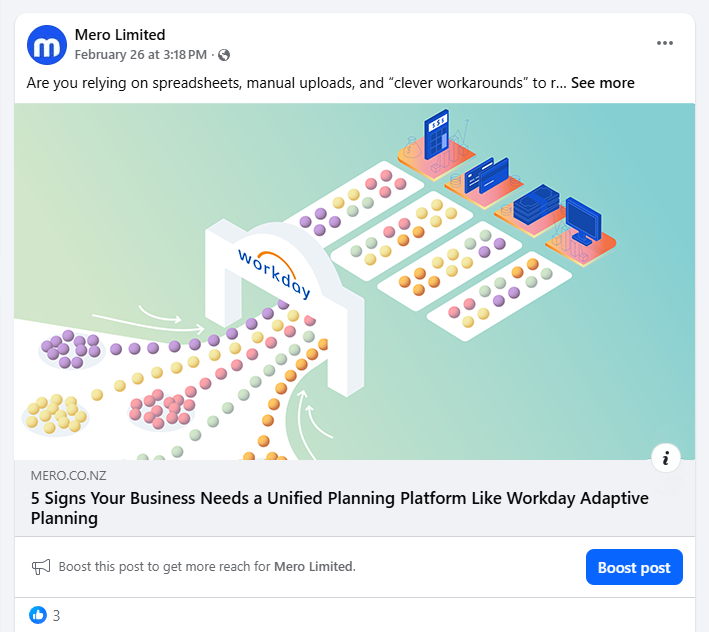Click the Mero Limited profile picture
This screenshot has height=632, width=709.
pyautogui.click(x=47, y=45)
